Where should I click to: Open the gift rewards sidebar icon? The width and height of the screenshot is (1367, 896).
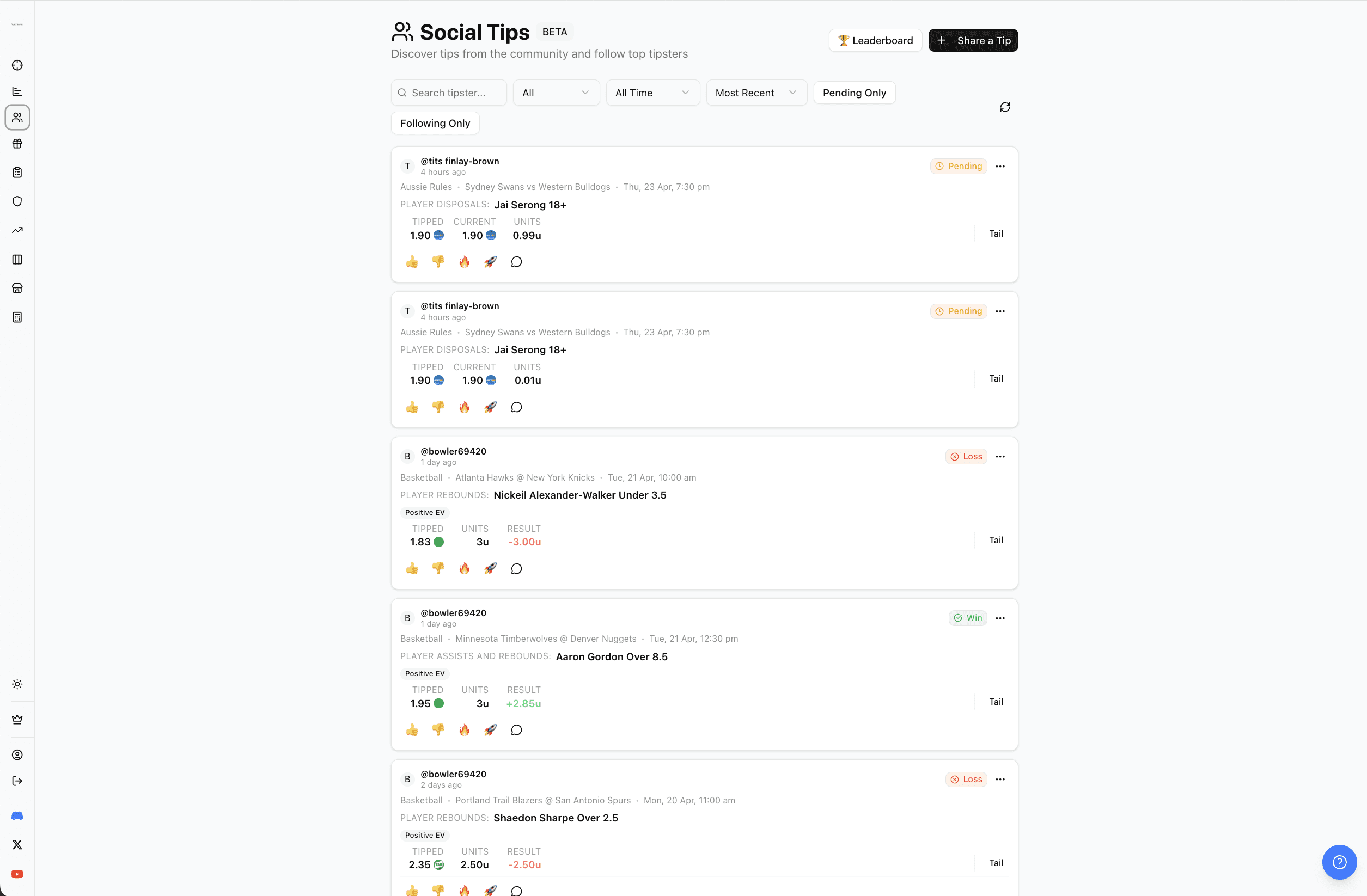click(17, 144)
